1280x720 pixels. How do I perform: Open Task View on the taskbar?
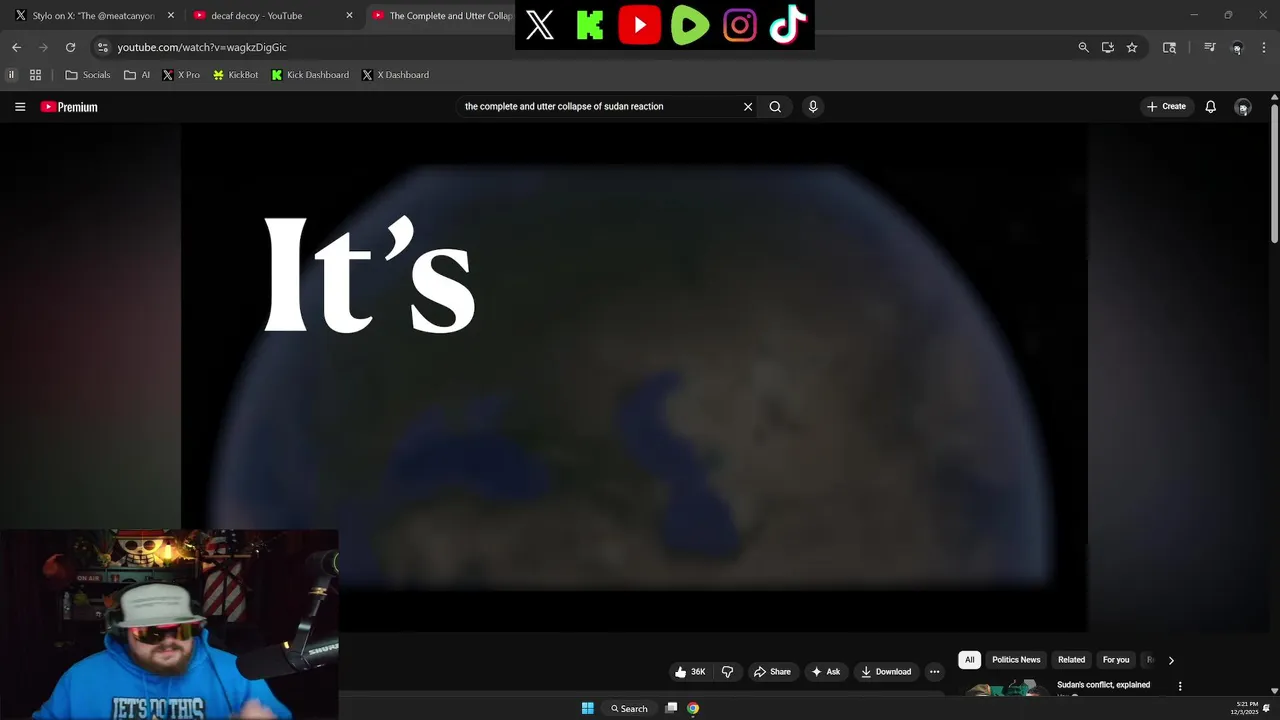click(671, 709)
